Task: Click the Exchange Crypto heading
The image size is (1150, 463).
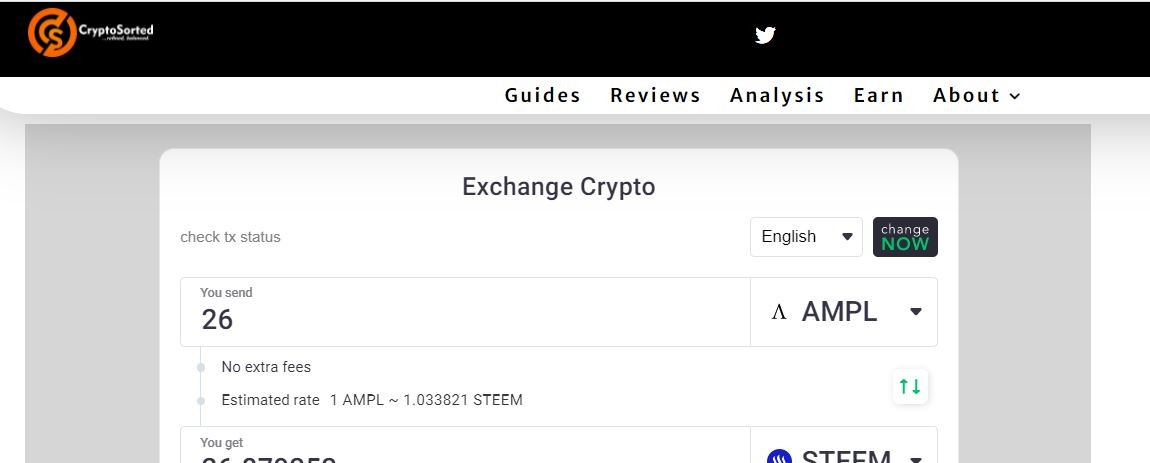Action: point(559,186)
